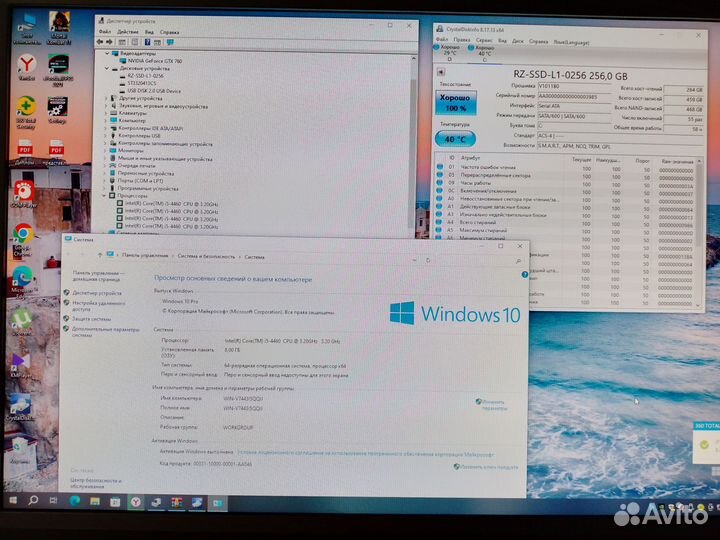Collapse the Дисковые устройства node
The width and height of the screenshot is (720, 540).
tap(107, 68)
